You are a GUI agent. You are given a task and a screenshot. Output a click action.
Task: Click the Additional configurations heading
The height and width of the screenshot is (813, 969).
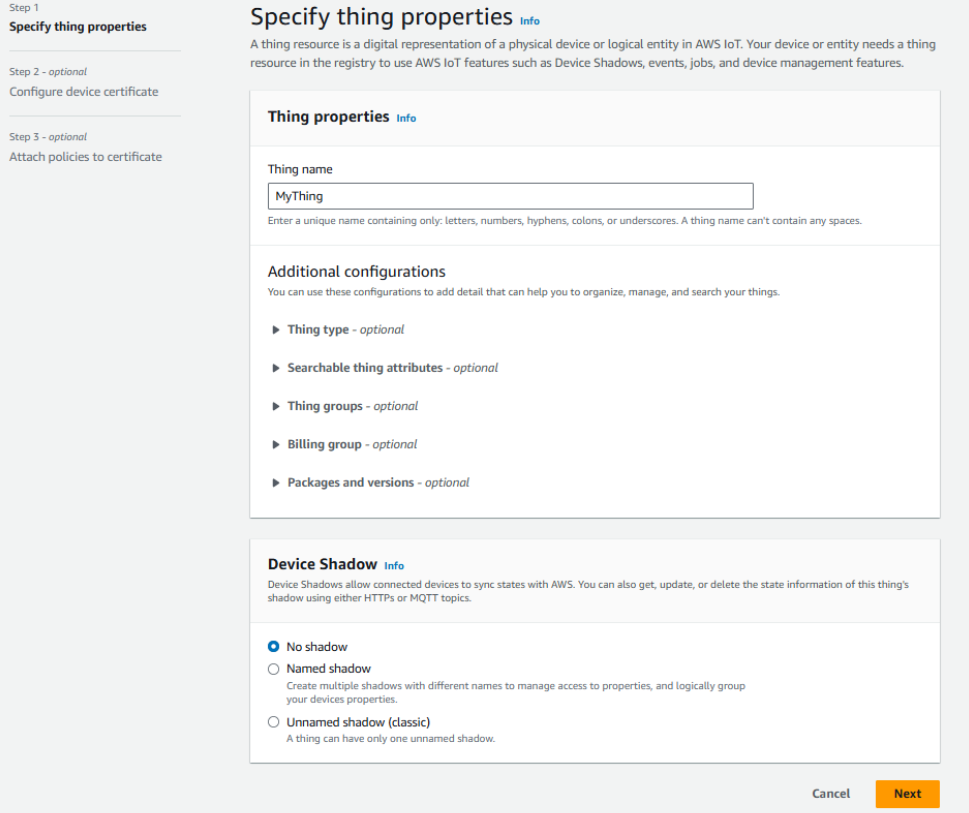click(x=356, y=272)
